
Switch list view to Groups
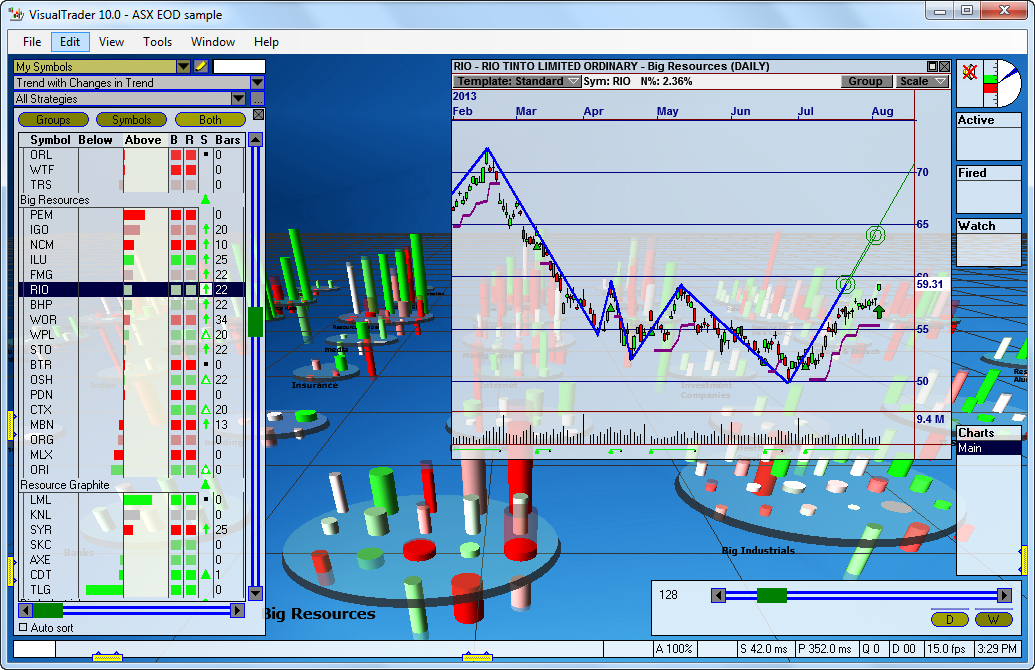[53, 119]
